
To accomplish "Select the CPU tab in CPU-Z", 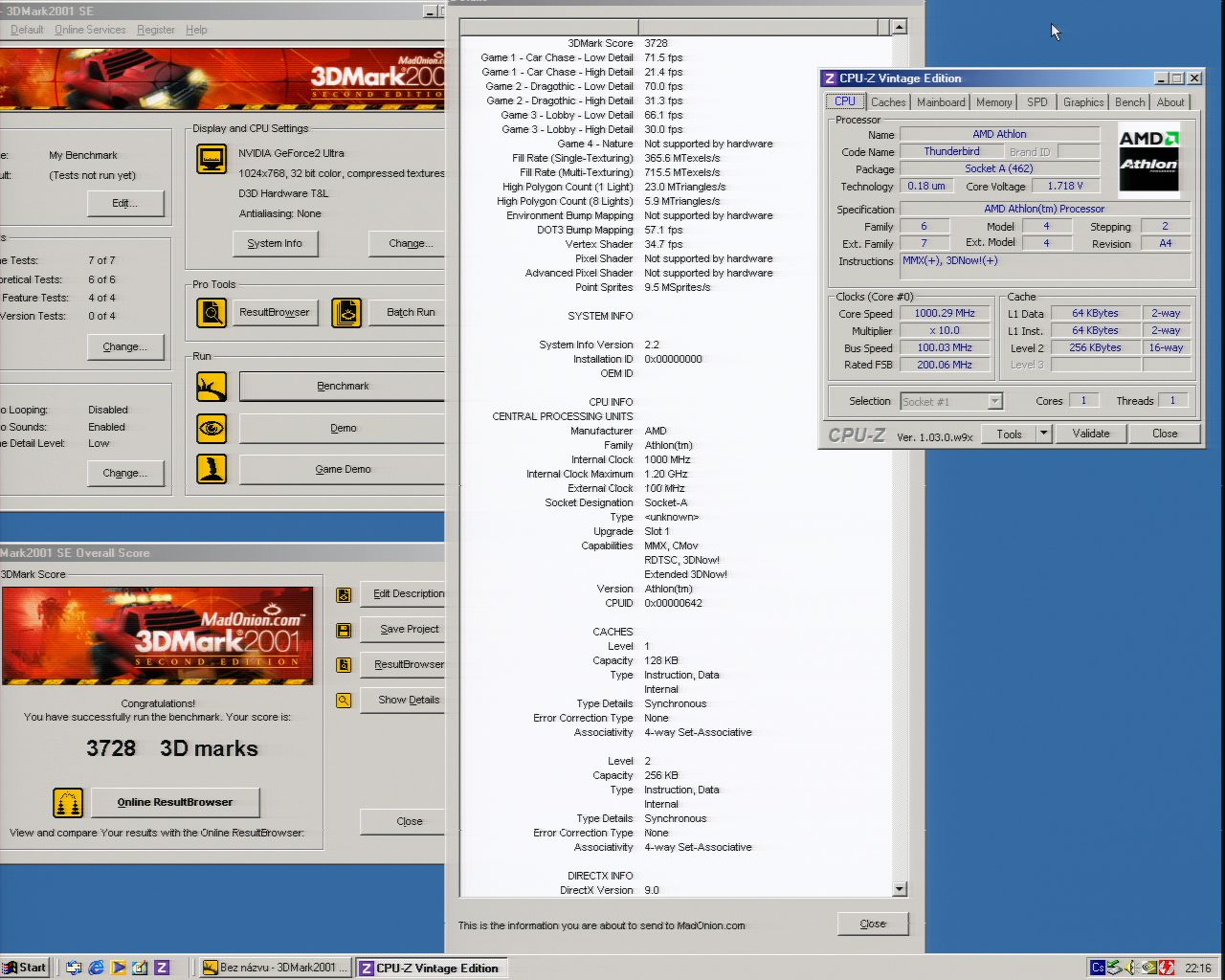I will pos(845,101).
